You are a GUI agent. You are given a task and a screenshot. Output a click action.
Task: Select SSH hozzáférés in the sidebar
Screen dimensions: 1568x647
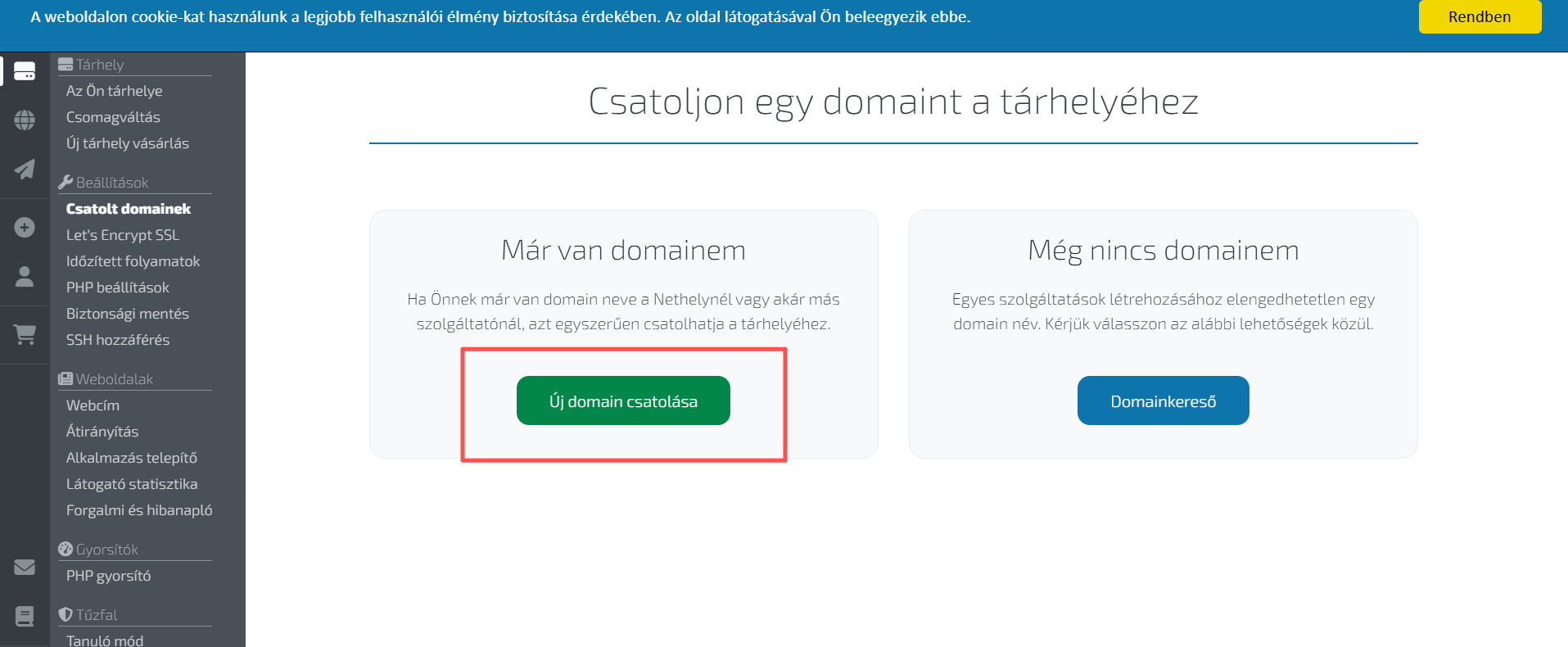pyautogui.click(x=118, y=340)
